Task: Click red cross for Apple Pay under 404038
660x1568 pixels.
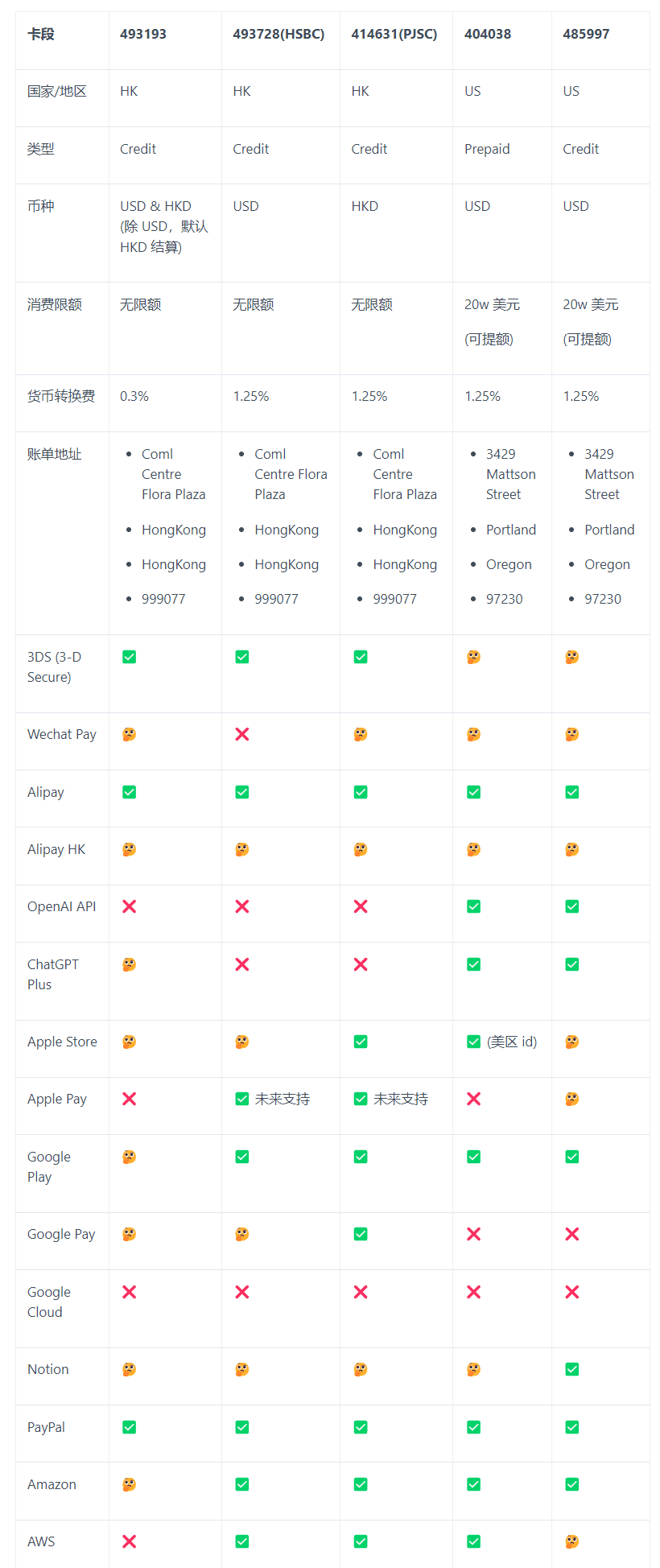Action: pos(474,1099)
